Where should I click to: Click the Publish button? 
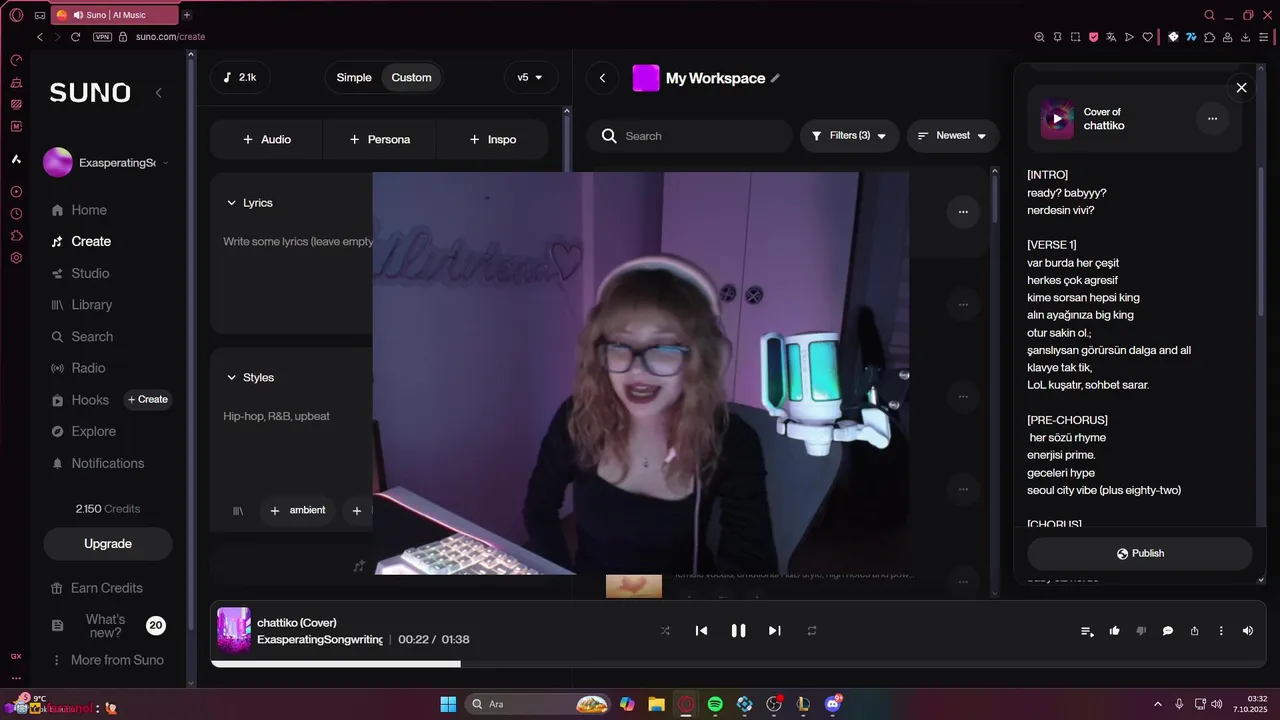[1139, 554]
